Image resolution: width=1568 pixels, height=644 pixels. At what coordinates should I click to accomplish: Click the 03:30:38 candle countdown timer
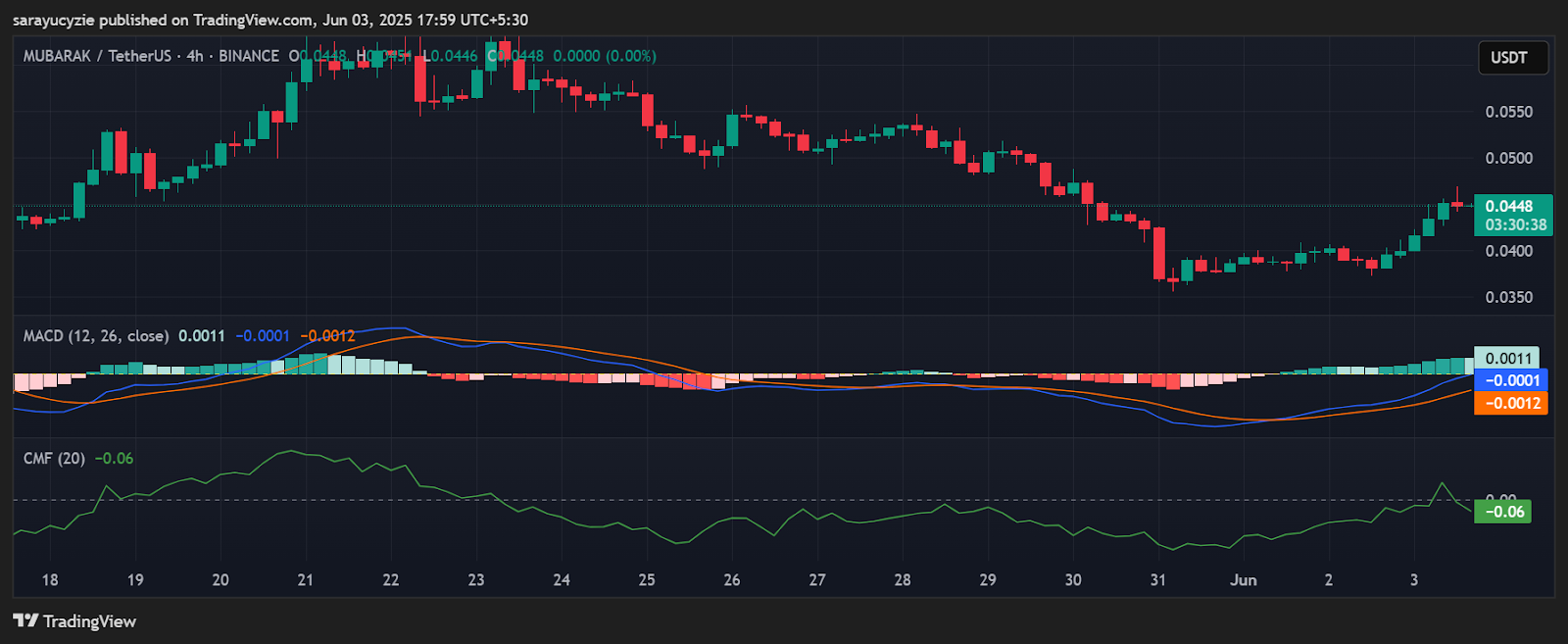[x=1515, y=224]
